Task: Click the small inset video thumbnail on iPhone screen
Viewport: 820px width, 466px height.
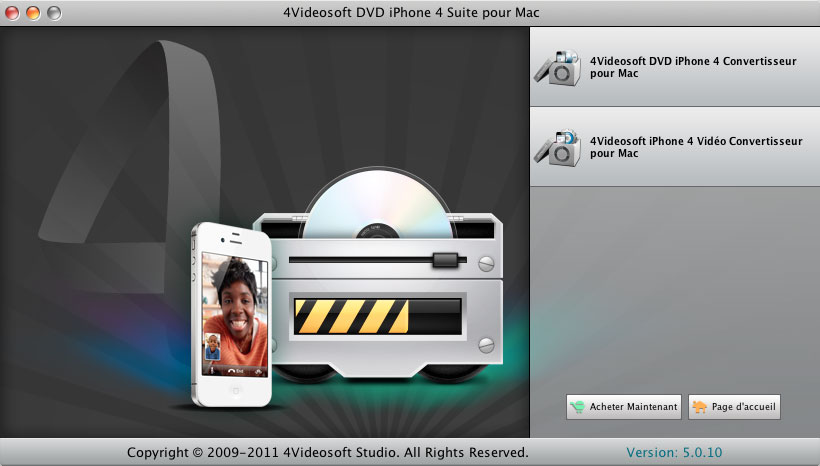Action: point(213,347)
